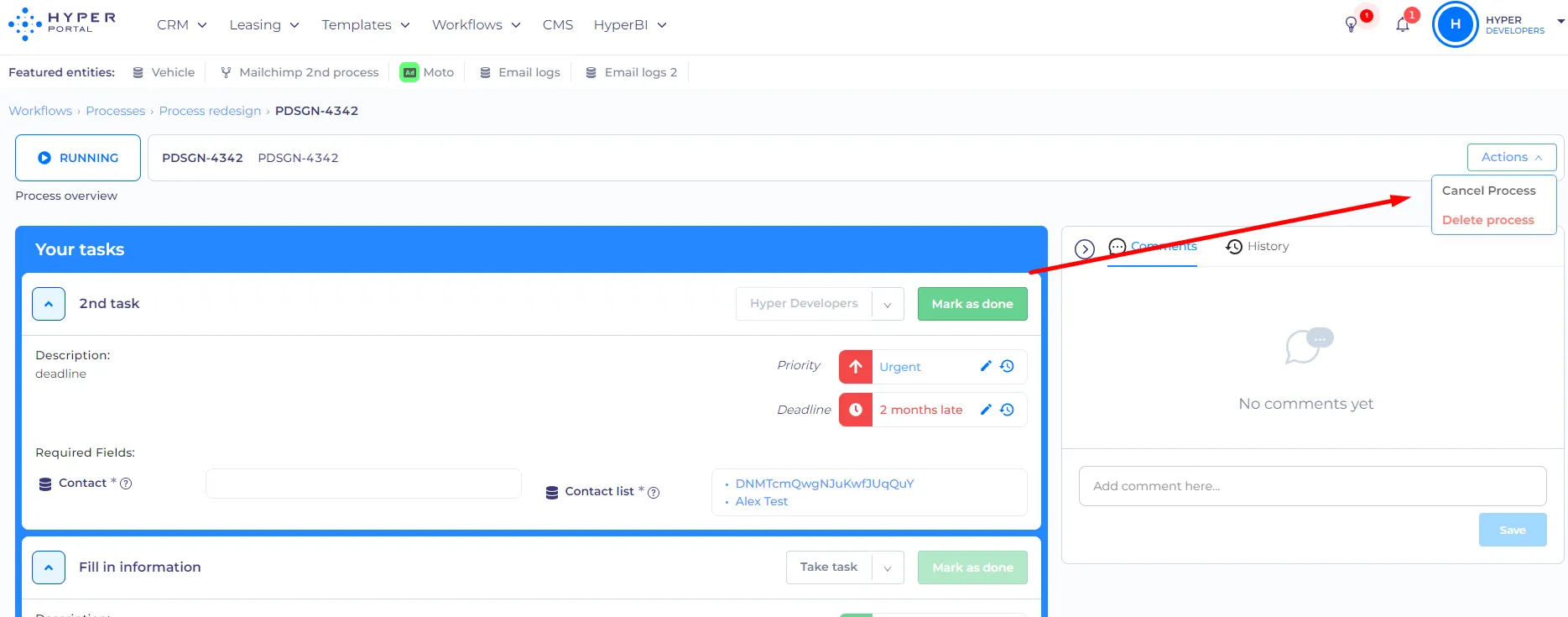View Deadline history clock icon
Viewport: 1568px width, 617px height.
(1008, 410)
